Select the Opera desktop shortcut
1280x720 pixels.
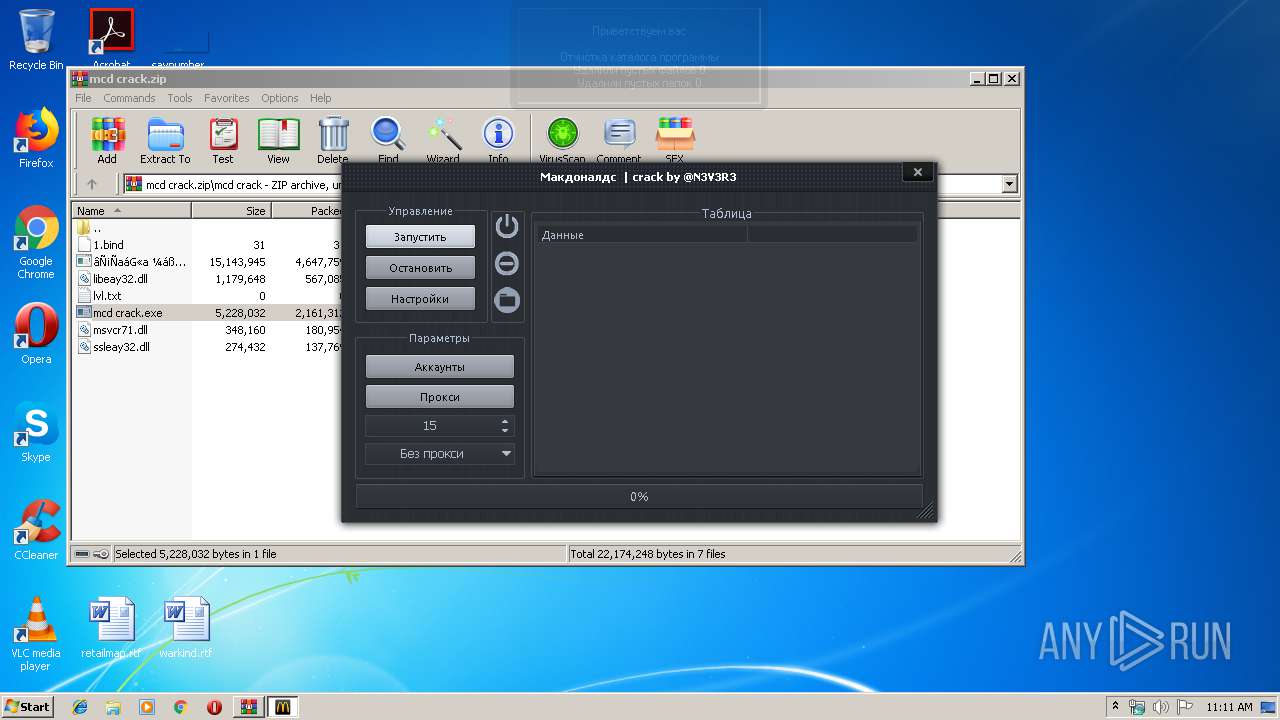coord(36,334)
